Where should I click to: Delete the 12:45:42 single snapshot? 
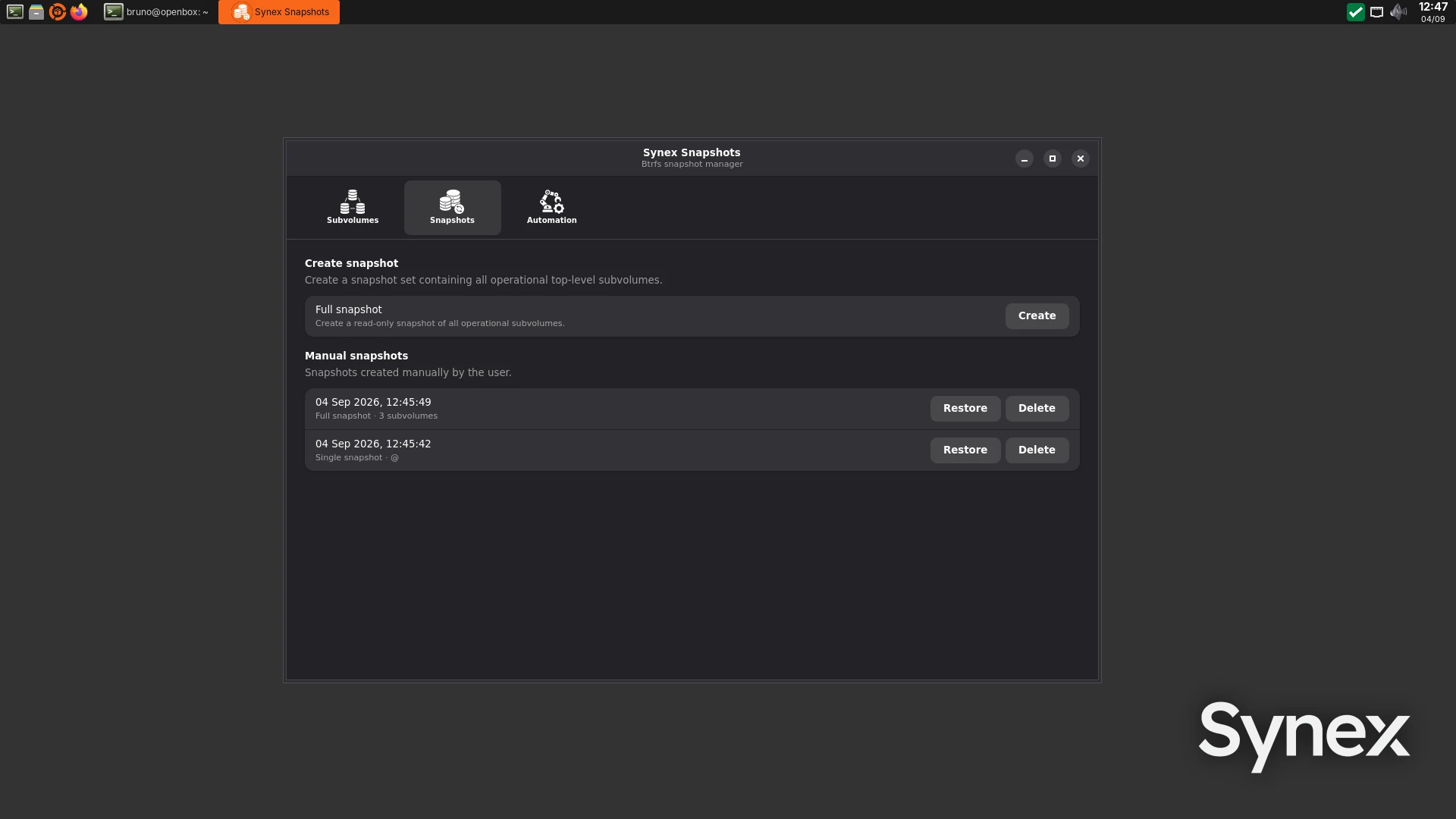click(x=1037, y=450)
